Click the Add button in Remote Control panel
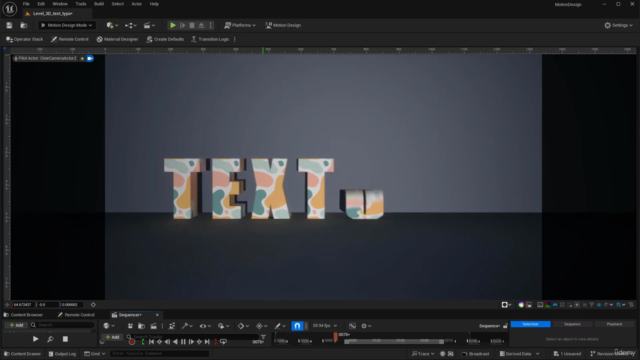 tap(16, 325)
